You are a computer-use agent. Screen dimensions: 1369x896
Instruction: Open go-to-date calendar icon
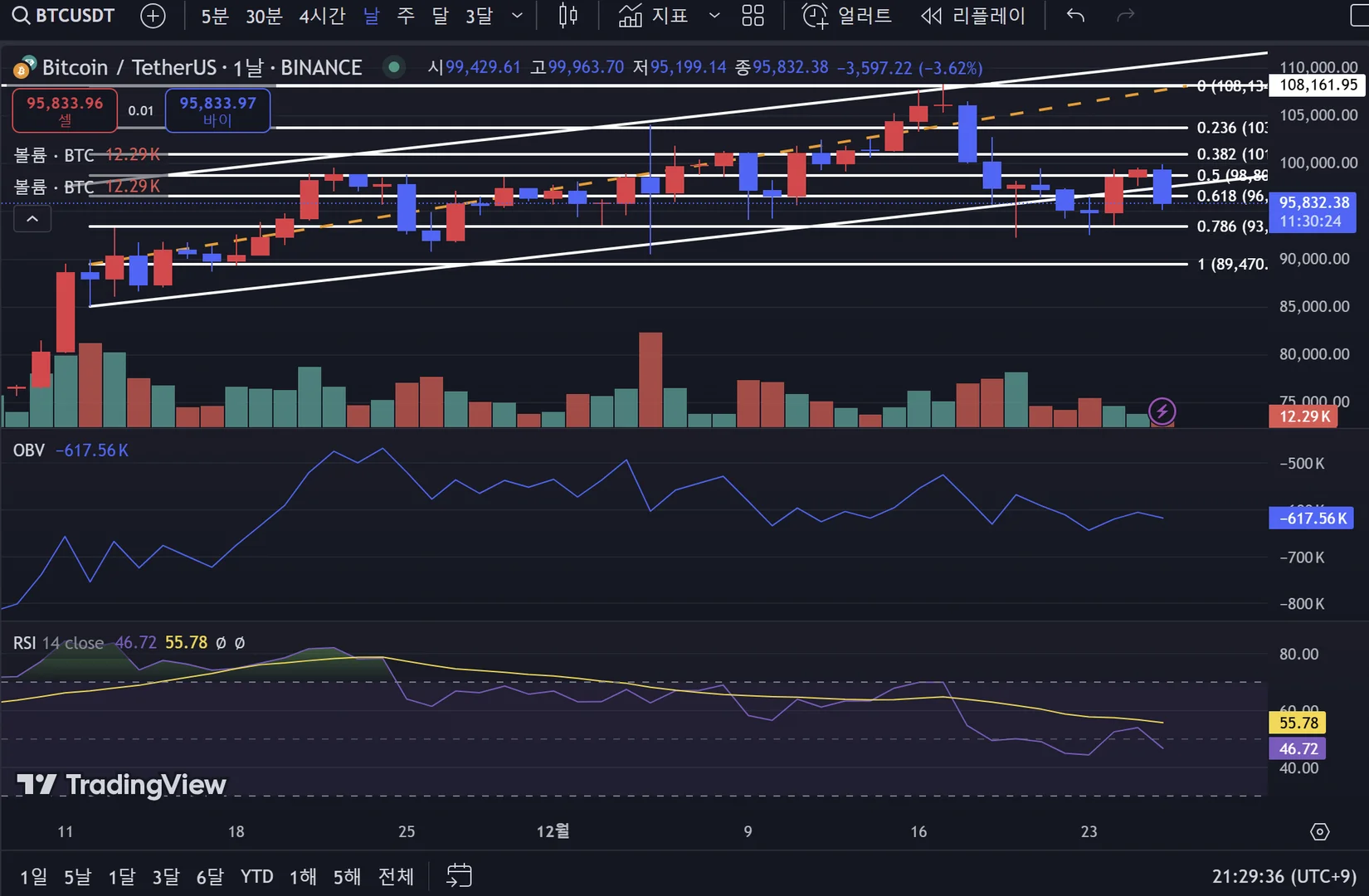coord(459,875)
